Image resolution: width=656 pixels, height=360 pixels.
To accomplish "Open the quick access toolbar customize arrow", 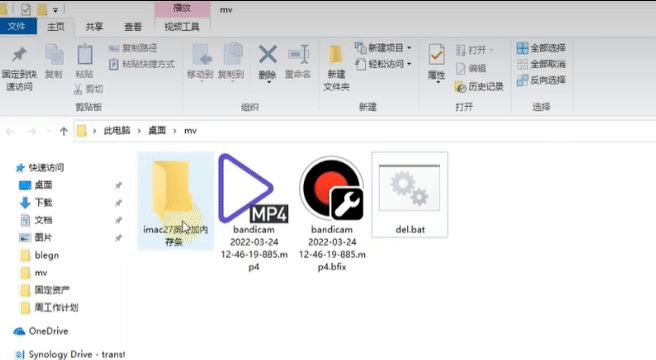I will (55, 10).
